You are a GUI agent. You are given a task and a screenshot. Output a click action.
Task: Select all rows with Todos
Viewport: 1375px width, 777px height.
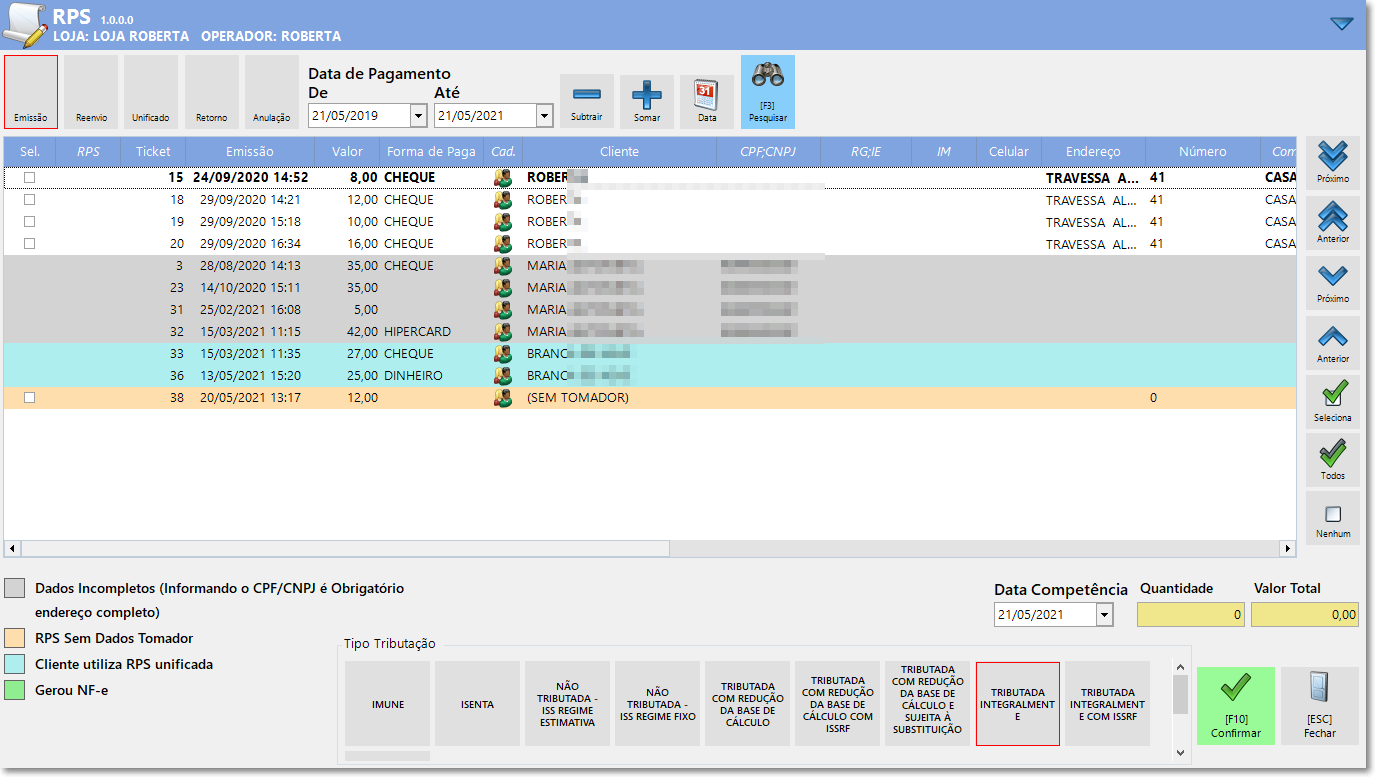(x=1333, y=459)
